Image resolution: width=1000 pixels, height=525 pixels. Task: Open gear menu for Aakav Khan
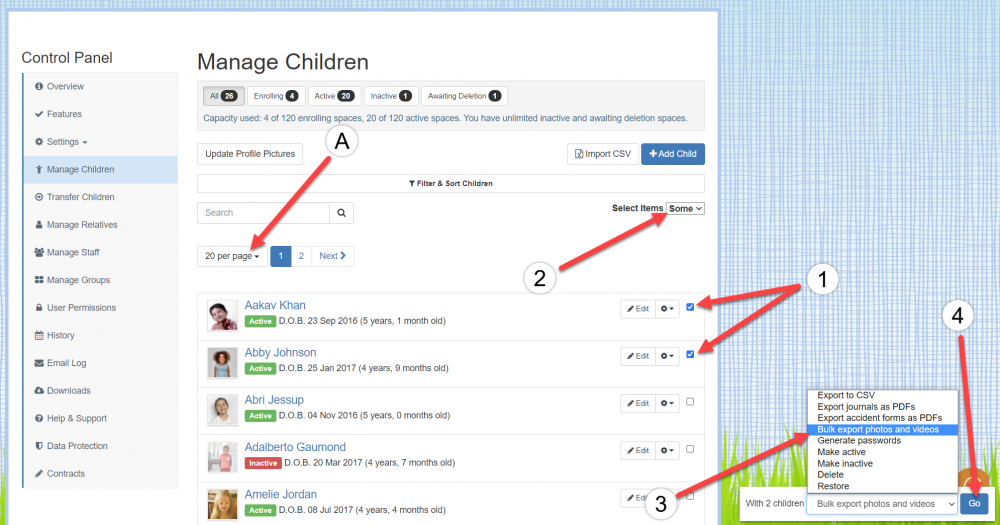click(x=667, y=309)
